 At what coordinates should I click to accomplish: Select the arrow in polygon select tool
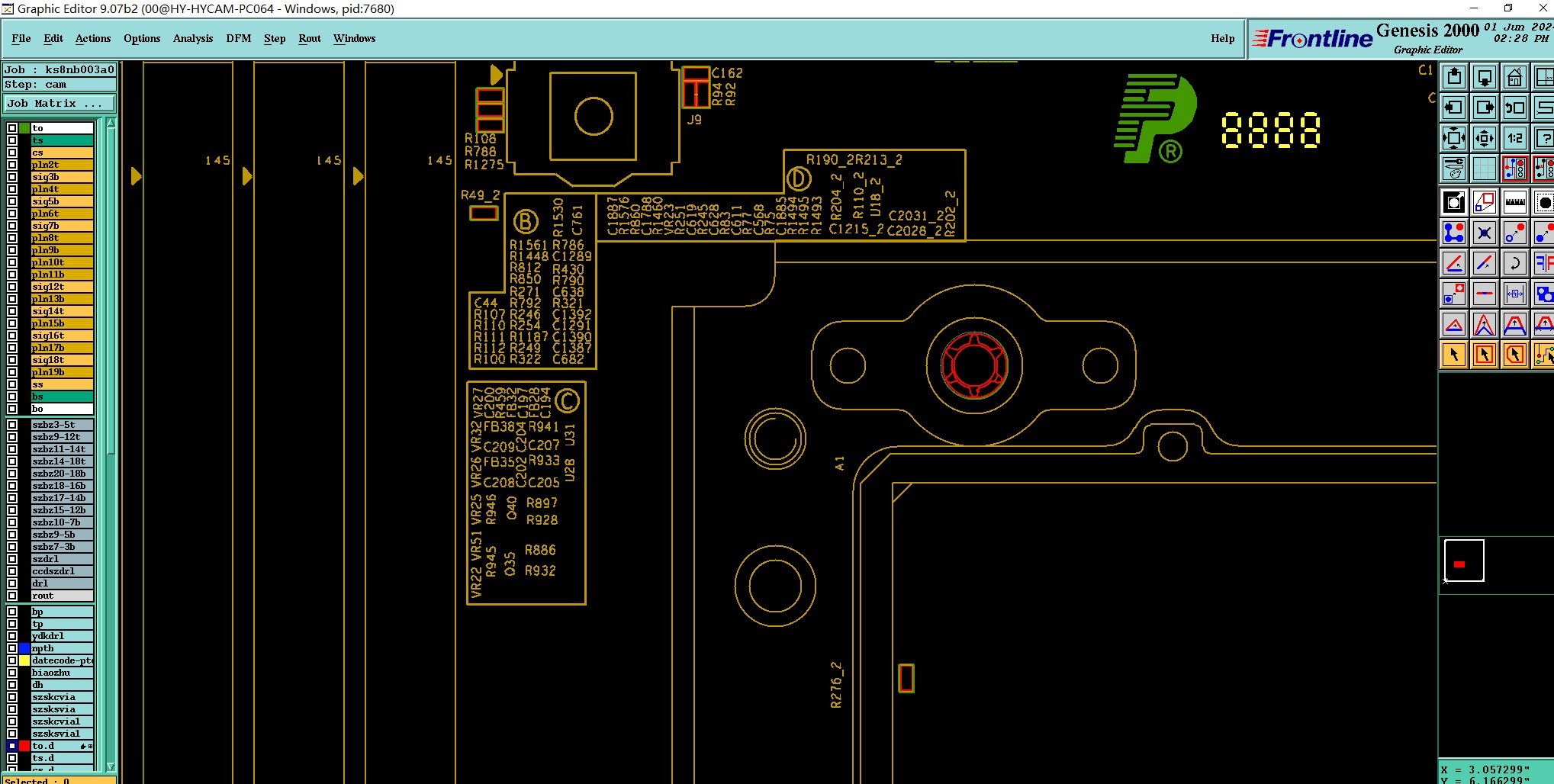1515,355
